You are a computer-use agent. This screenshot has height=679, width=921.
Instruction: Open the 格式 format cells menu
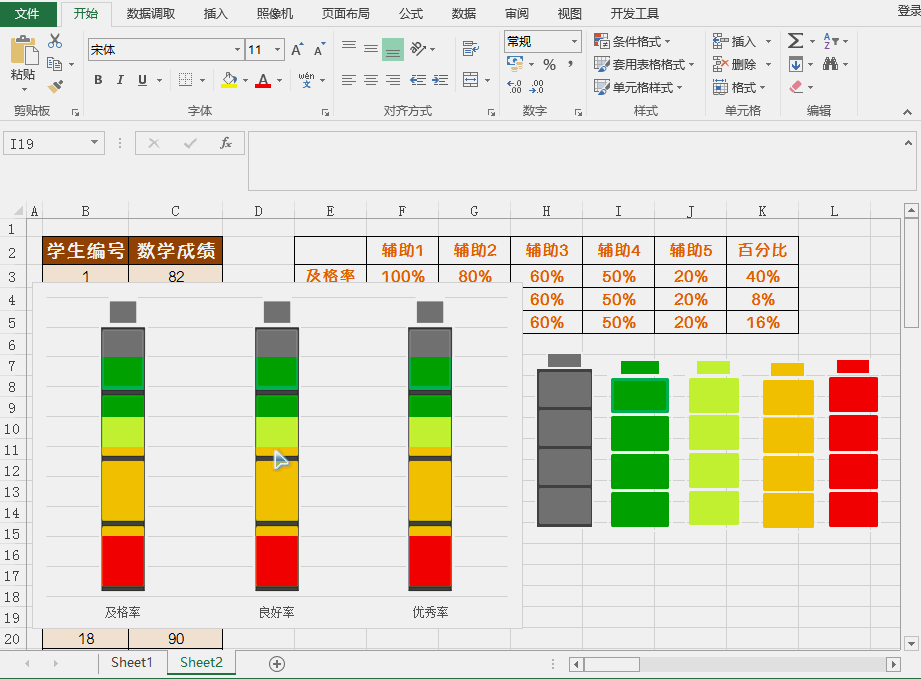click(739, 88)
